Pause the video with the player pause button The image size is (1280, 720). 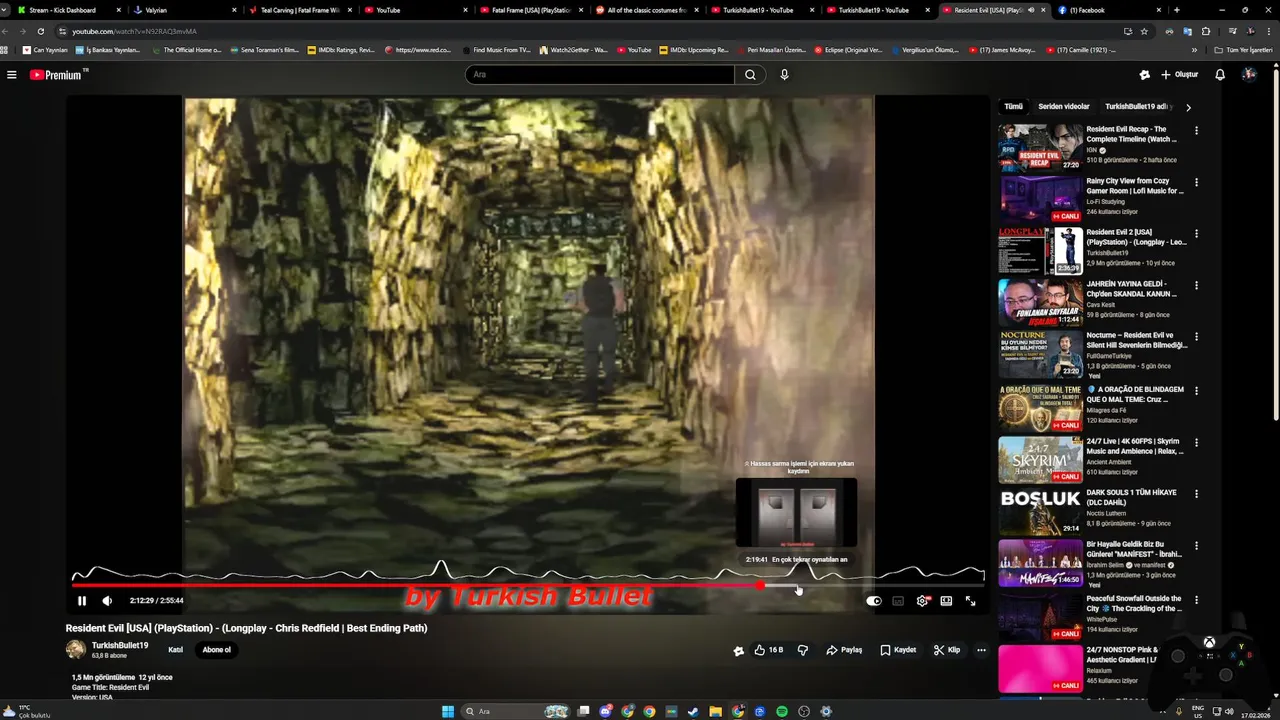click(82, 601)
